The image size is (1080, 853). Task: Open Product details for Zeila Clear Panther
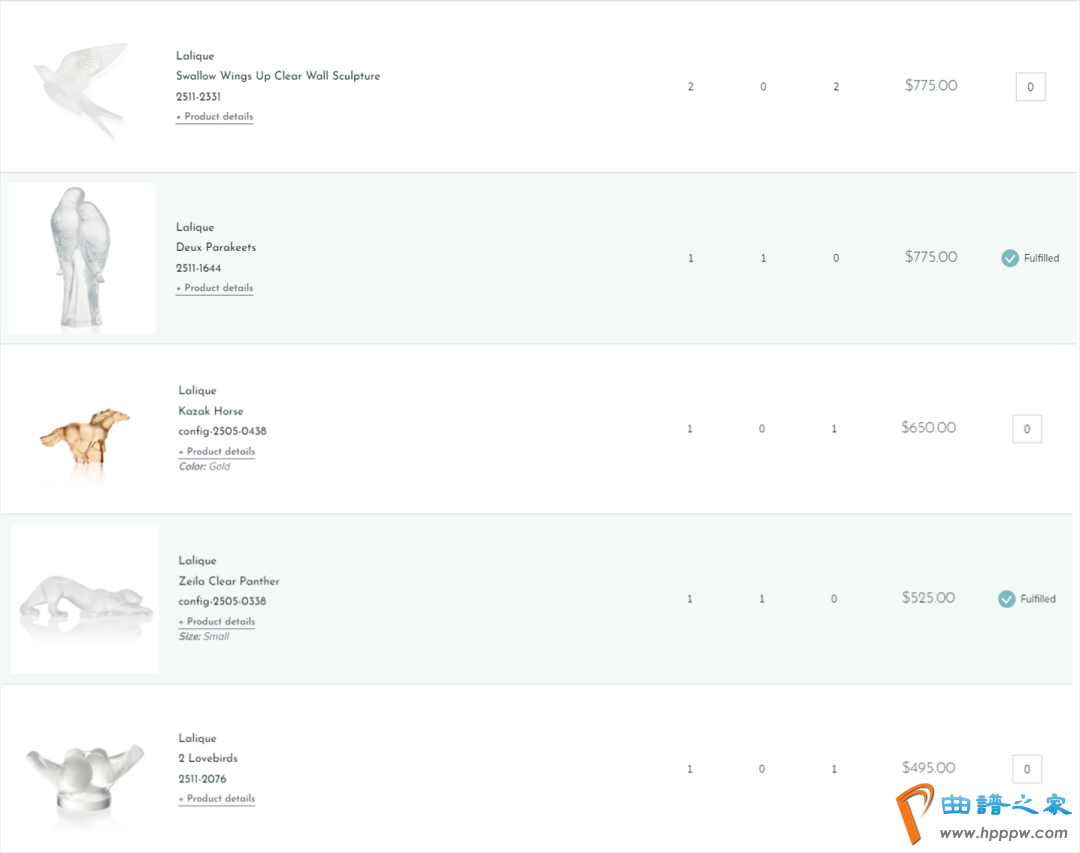217,622
